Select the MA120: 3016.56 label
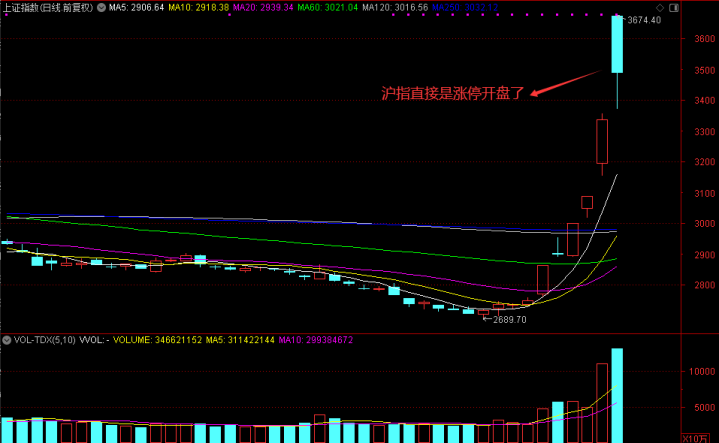The height and width of the screenshot is (443, 719). tap(395, 7)
